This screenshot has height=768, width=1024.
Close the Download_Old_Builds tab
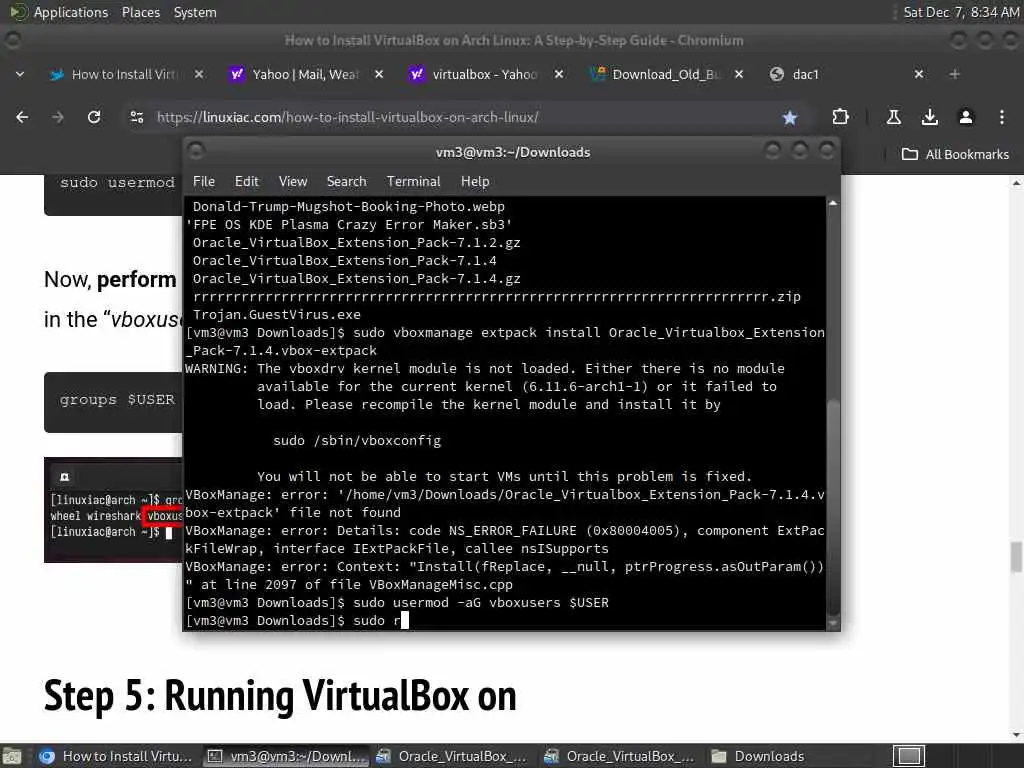739,74
